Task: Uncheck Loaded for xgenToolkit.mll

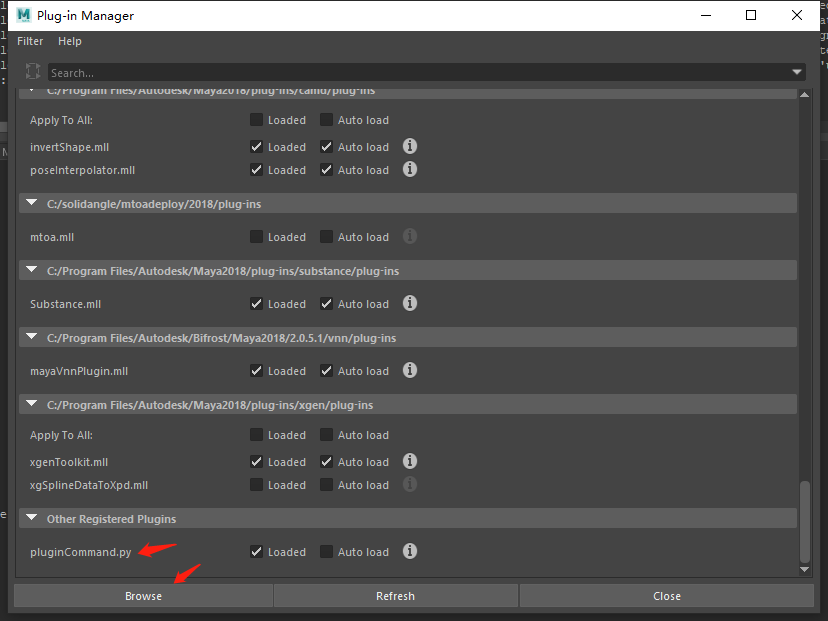Action: tap(257, 462)
